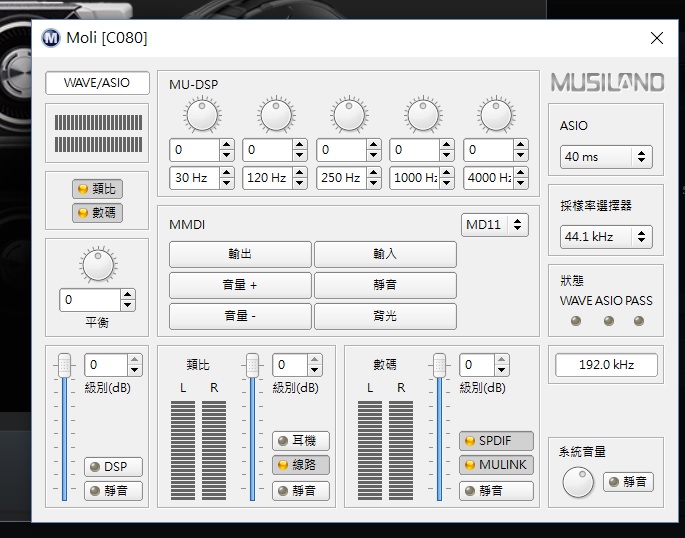Click the 平衡 balance knob
Image resolution: width=685 pixels, height=538 pixels.
(98, 266)
